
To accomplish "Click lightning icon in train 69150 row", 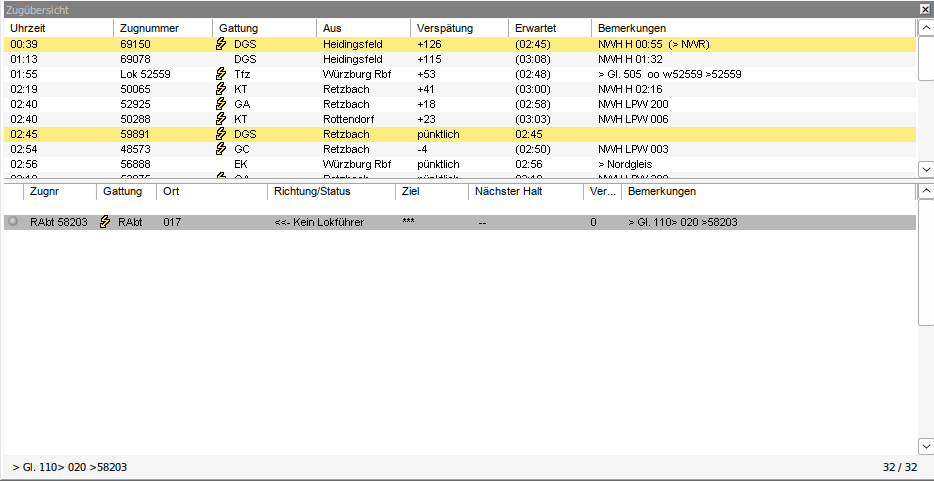I will 221,45.
